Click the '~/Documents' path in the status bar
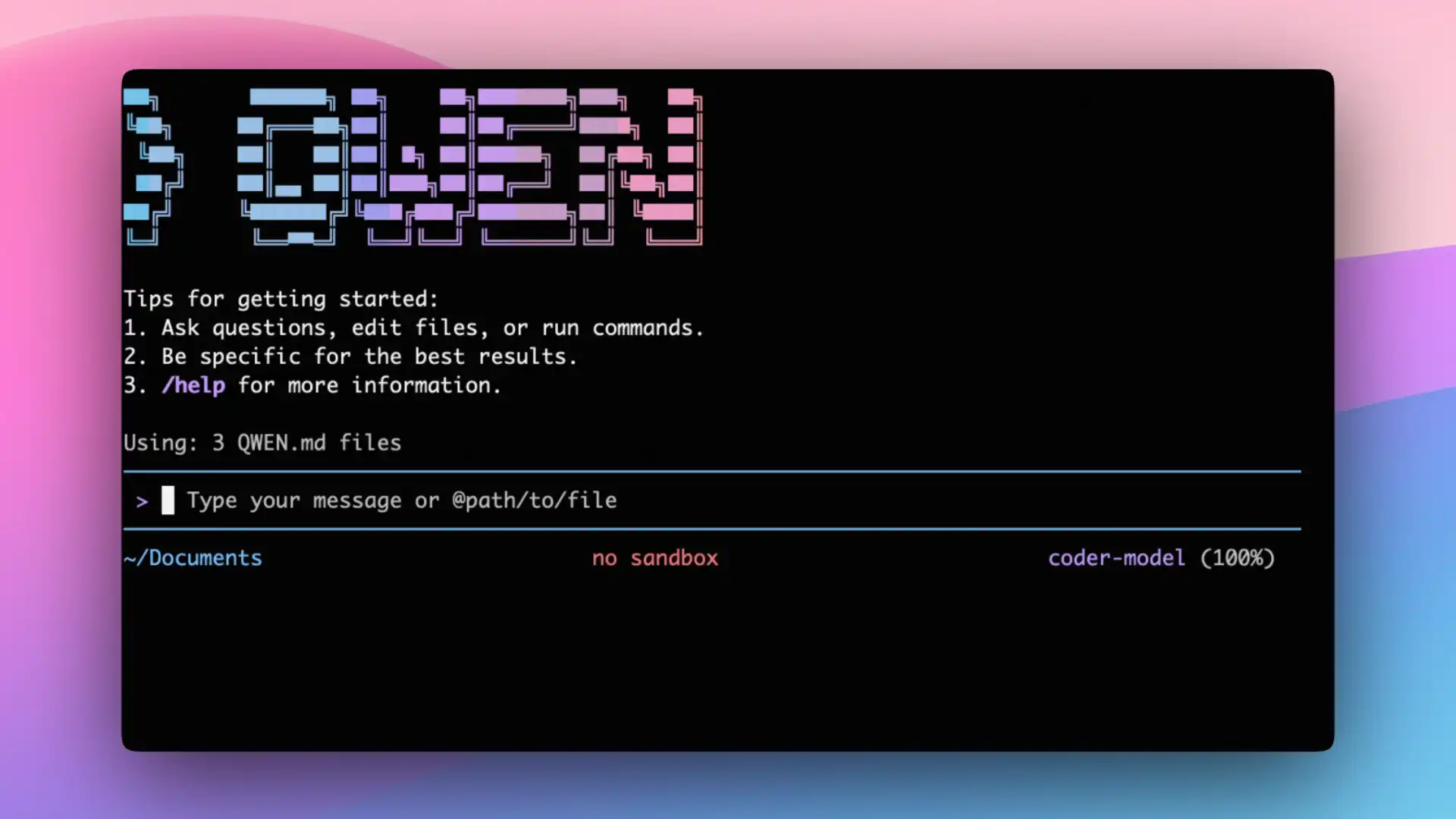 point(193,557)
